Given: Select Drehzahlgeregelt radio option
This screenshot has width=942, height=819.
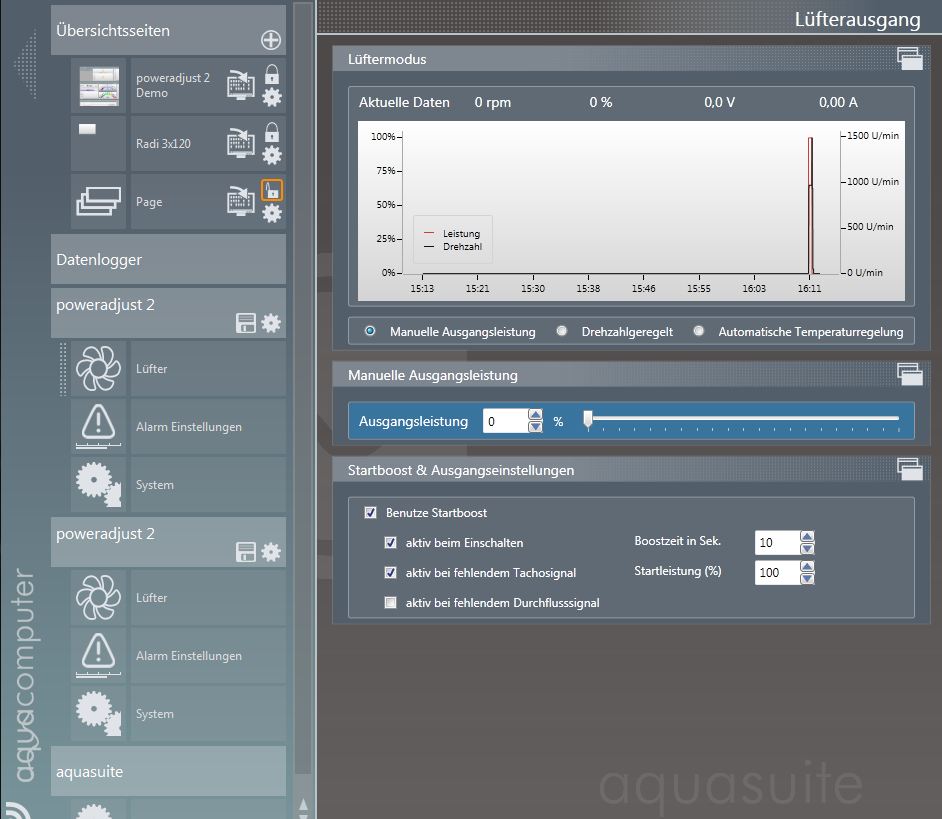Looking at the screenshot, I should tap(562, 332).
